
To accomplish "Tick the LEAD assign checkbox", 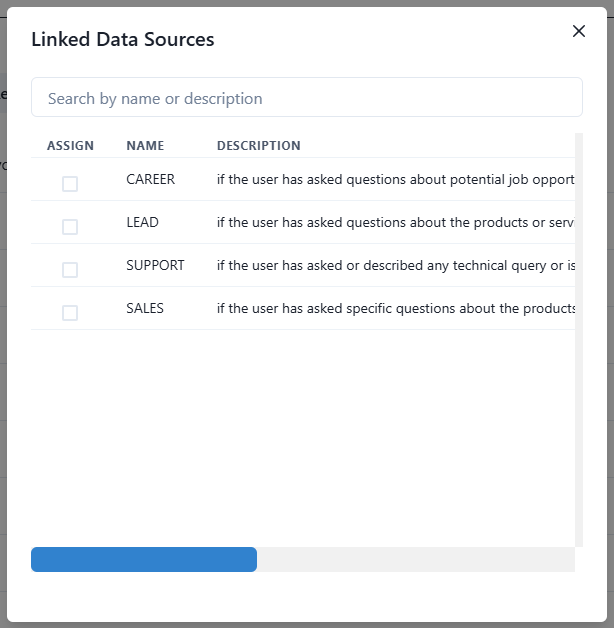I will pos(70,227).
